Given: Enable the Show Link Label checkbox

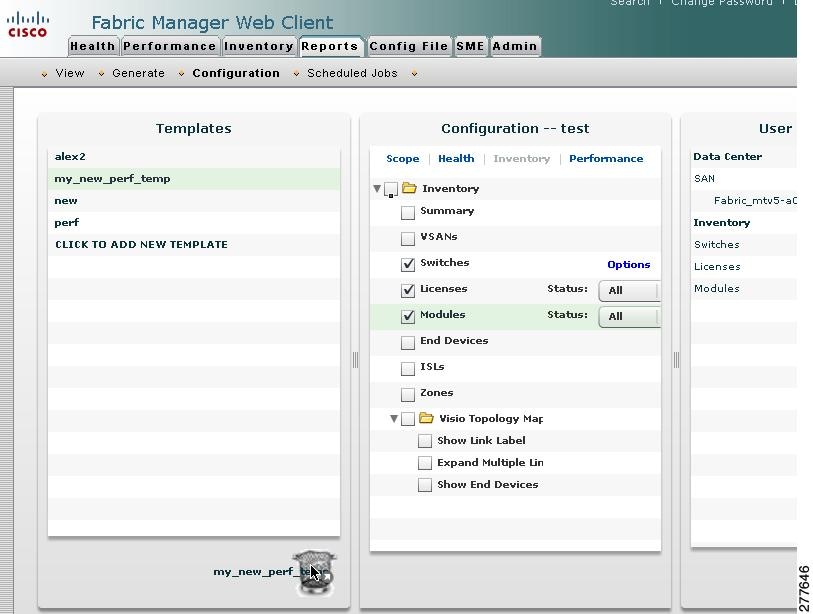Looking at the screenshot, I should (x=425, y=440).
